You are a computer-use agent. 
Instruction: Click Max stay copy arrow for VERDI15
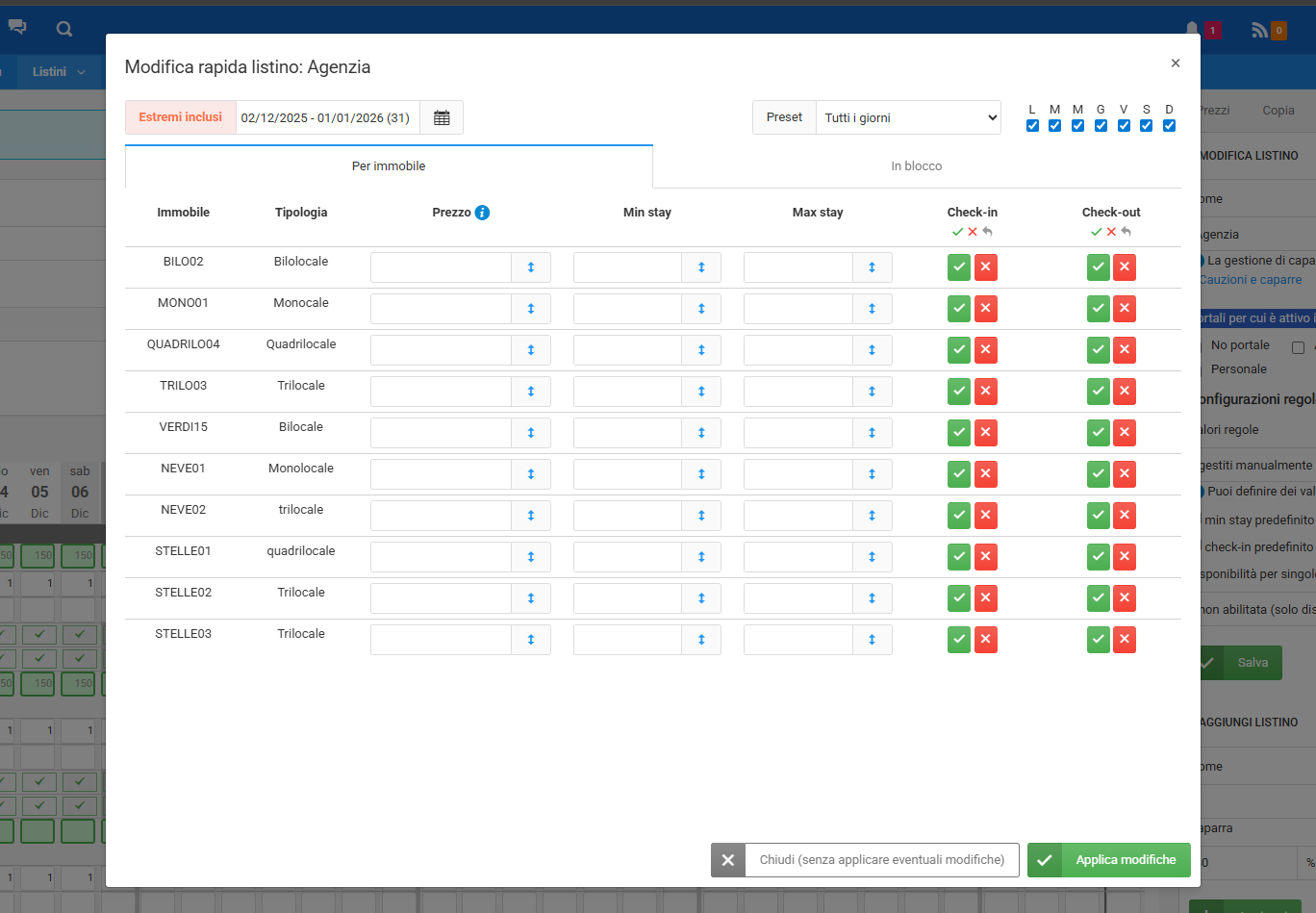point(872,433)
